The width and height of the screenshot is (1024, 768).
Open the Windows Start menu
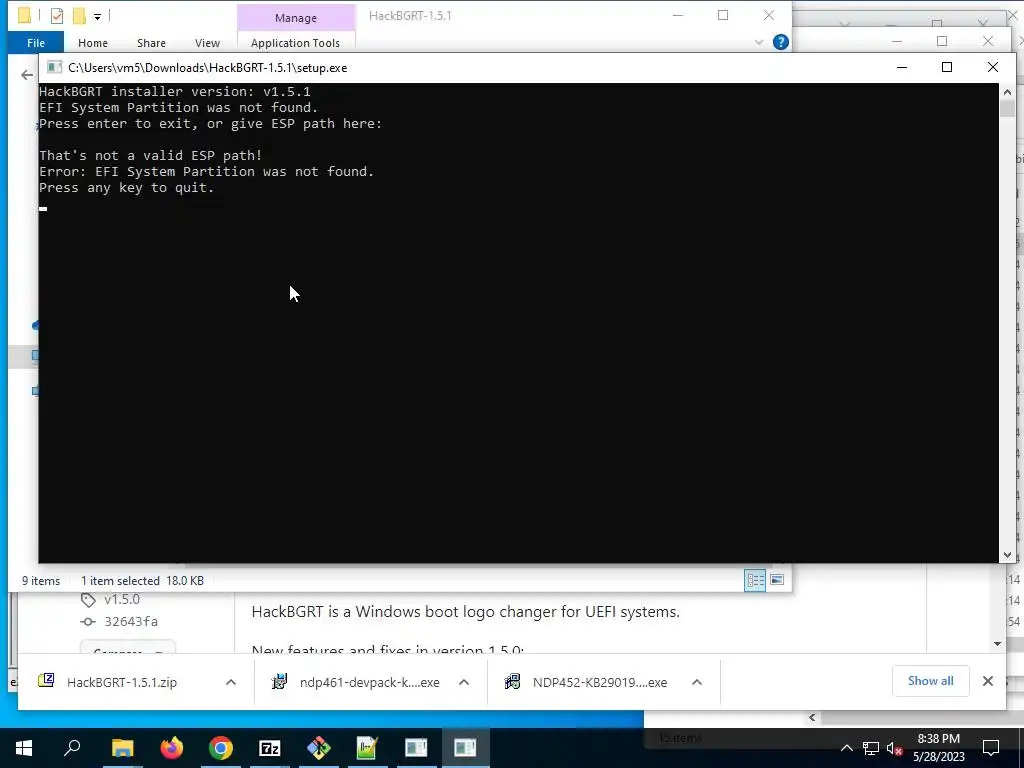(x=24, y=748)
